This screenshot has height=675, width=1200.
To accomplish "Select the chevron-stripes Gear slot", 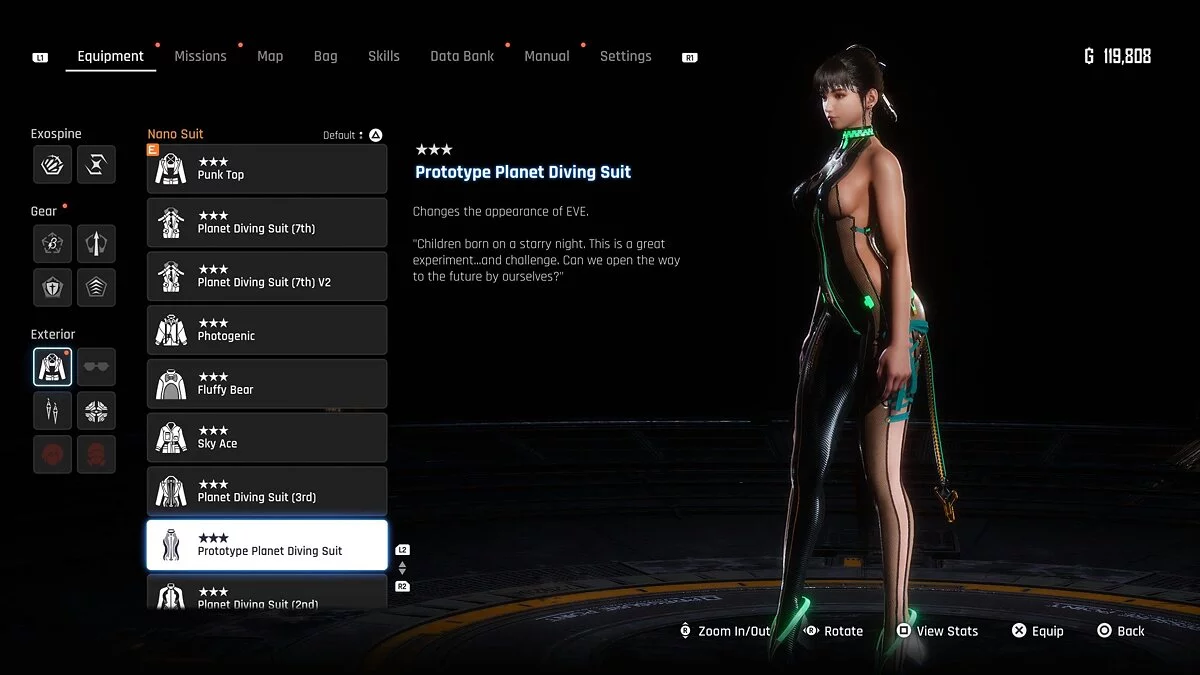I will point(96,287).
